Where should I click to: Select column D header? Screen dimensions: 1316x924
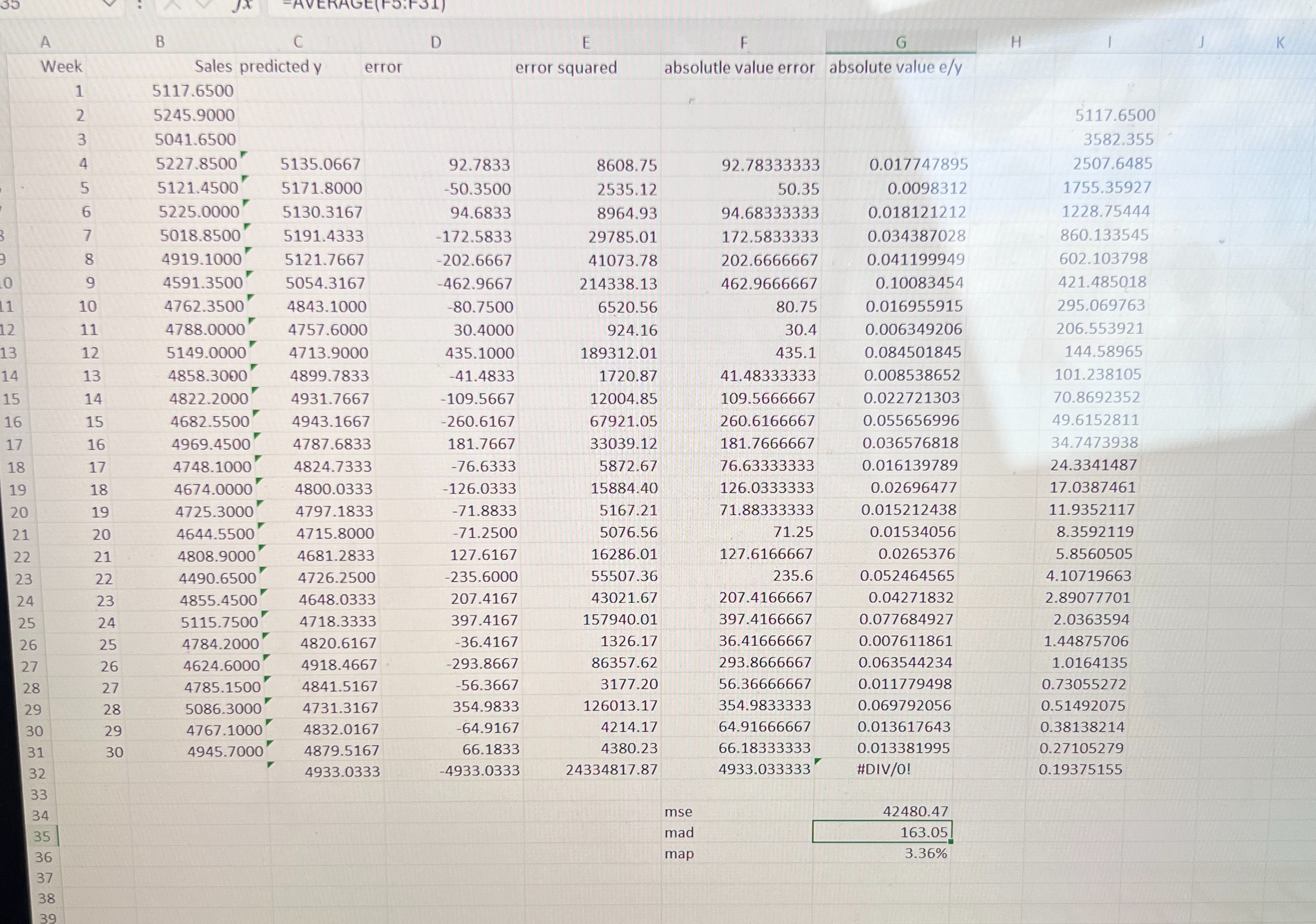[436, 43]
